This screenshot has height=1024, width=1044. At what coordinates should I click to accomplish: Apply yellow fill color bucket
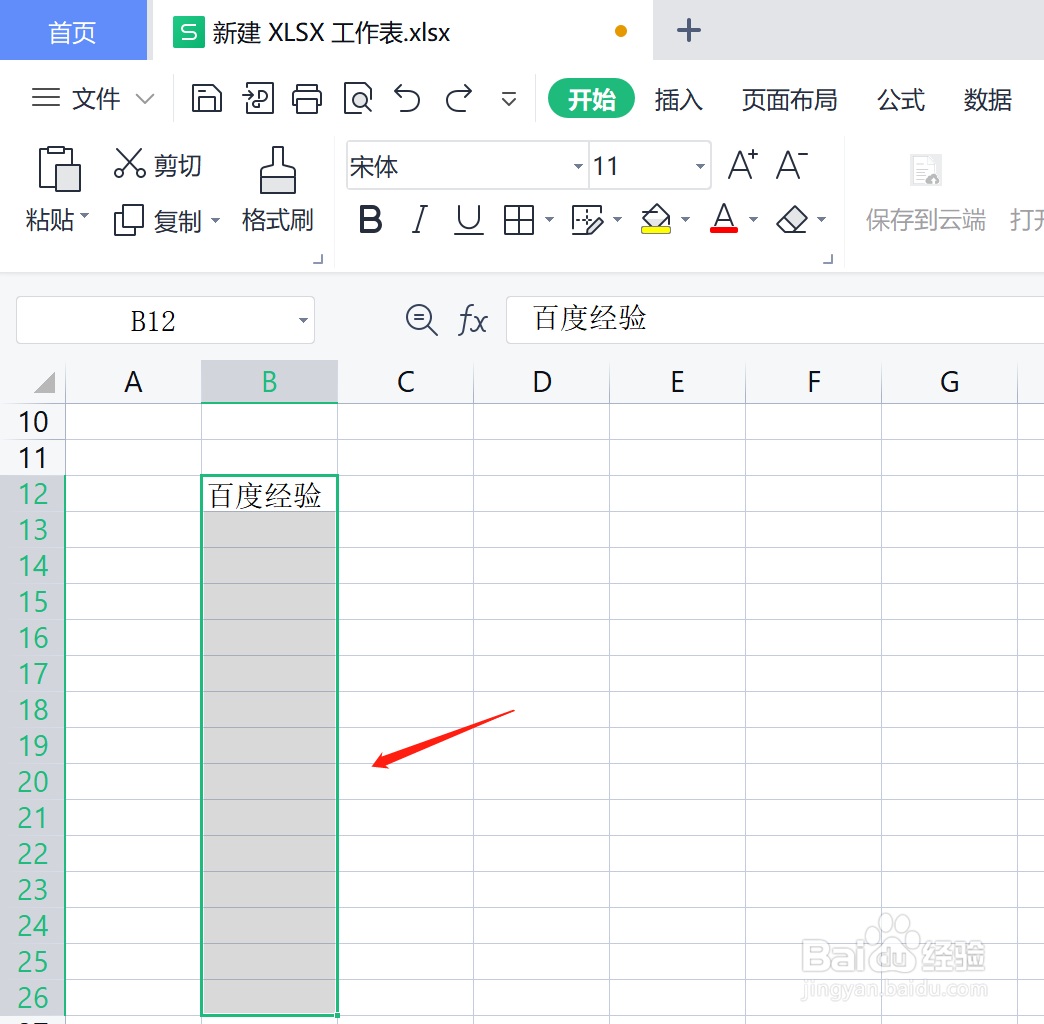coord(656,219)
